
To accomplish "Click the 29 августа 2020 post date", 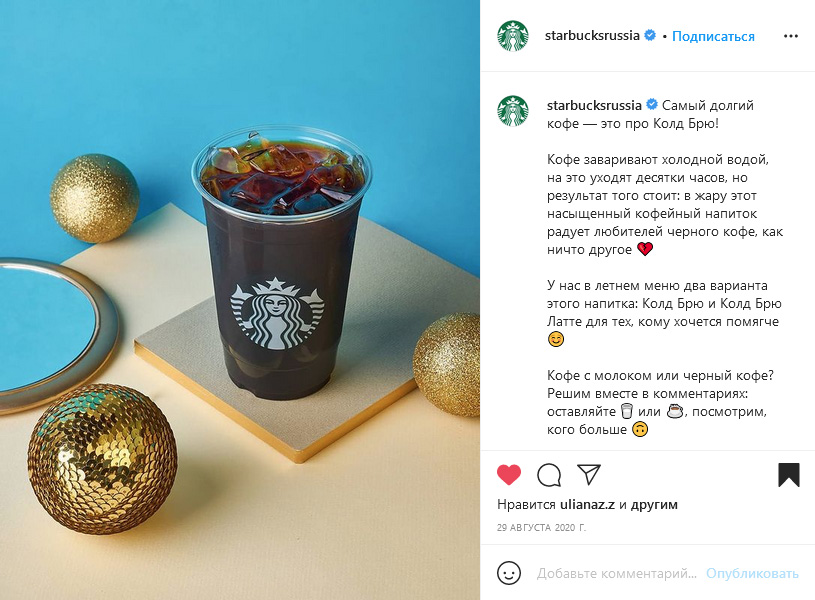I will 541,527.
